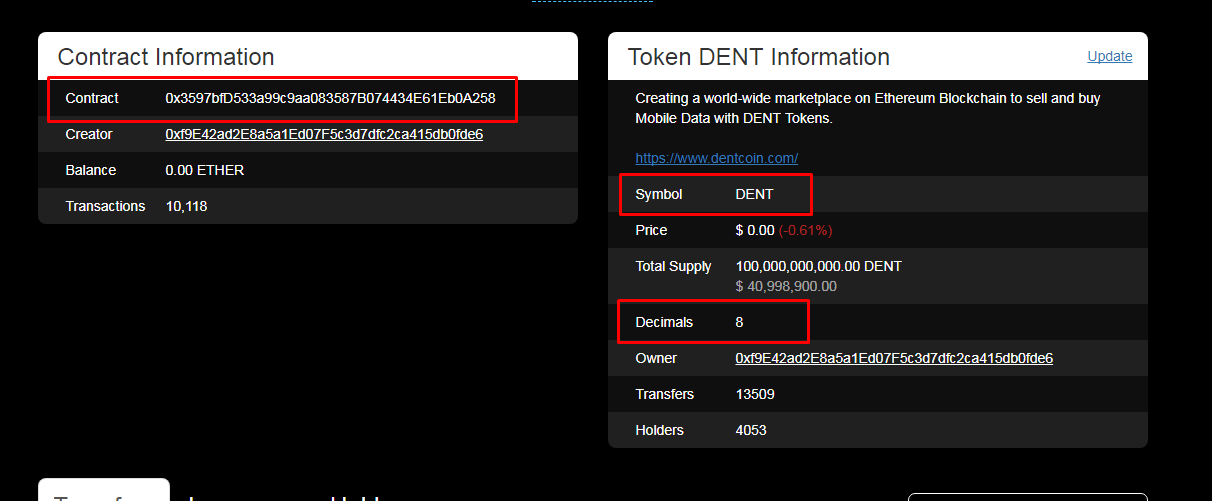This screenshot has height=501, width=1212.
Task: Click the Transactions row label
Action: tap(105, 206)
